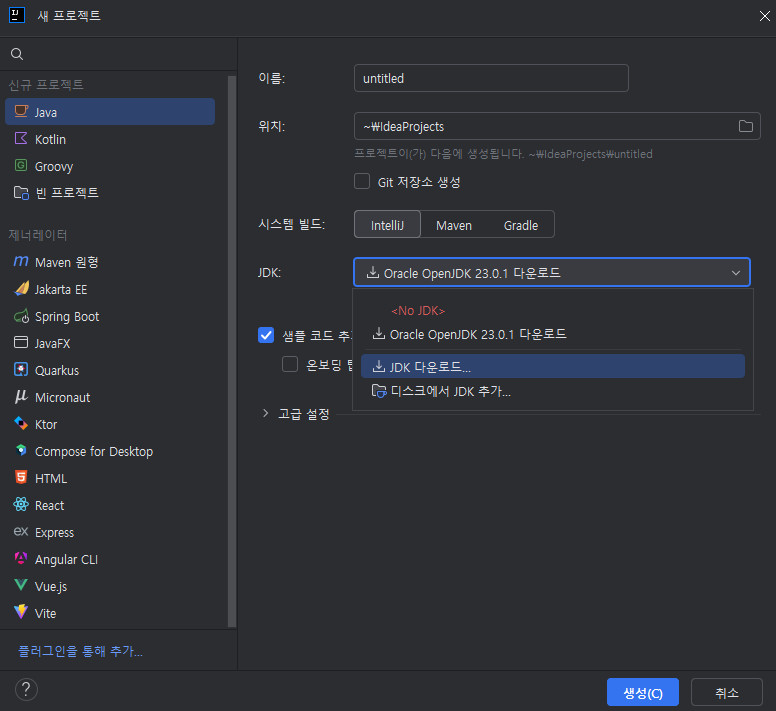Select the Groovy logo icon
776x711 pixels.
[x=21, y=165]
